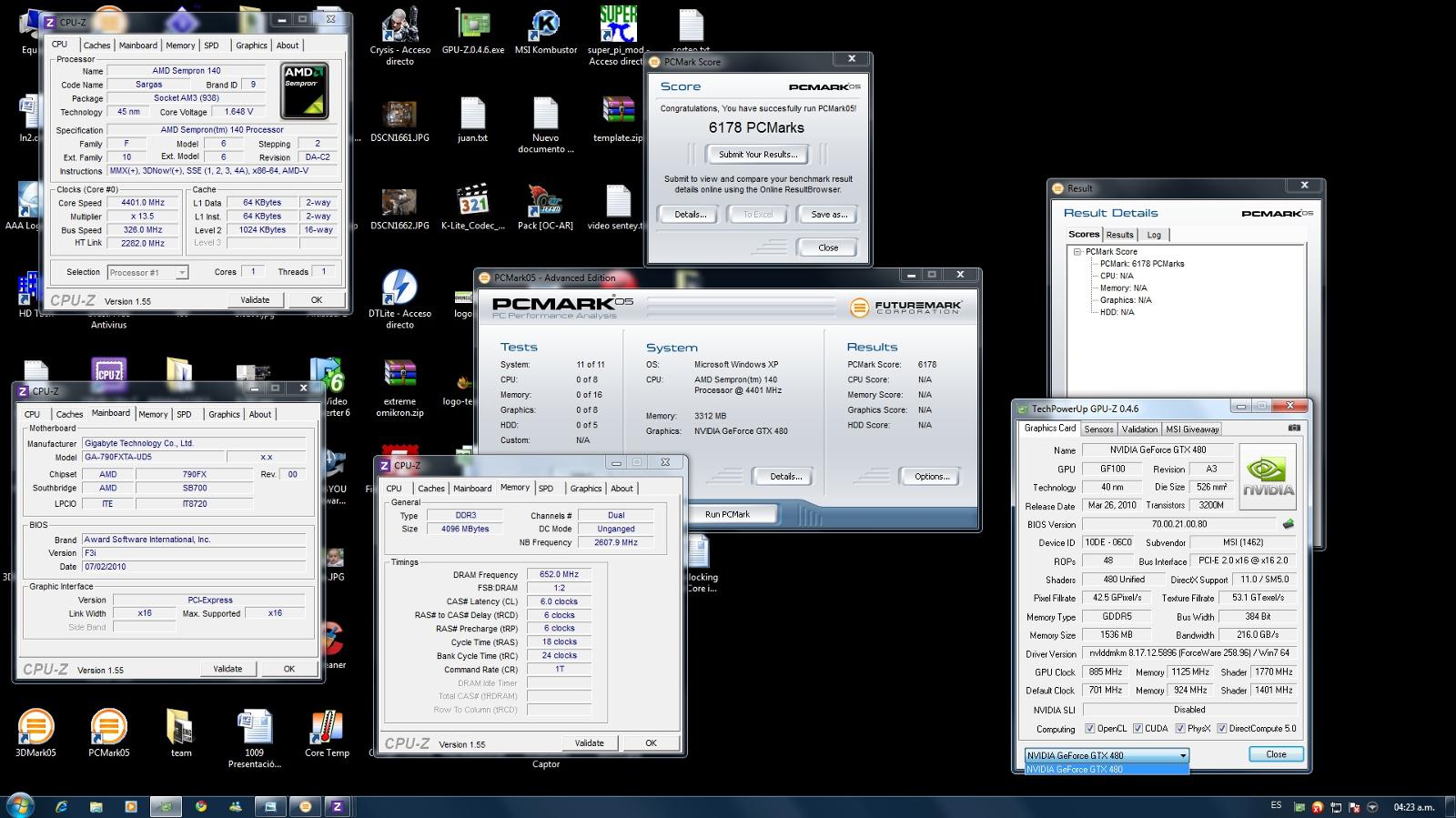Choose NVIDIA GeForce GTX 480 dropdown list entry
1456x818 pixels.
point(1107,770)
